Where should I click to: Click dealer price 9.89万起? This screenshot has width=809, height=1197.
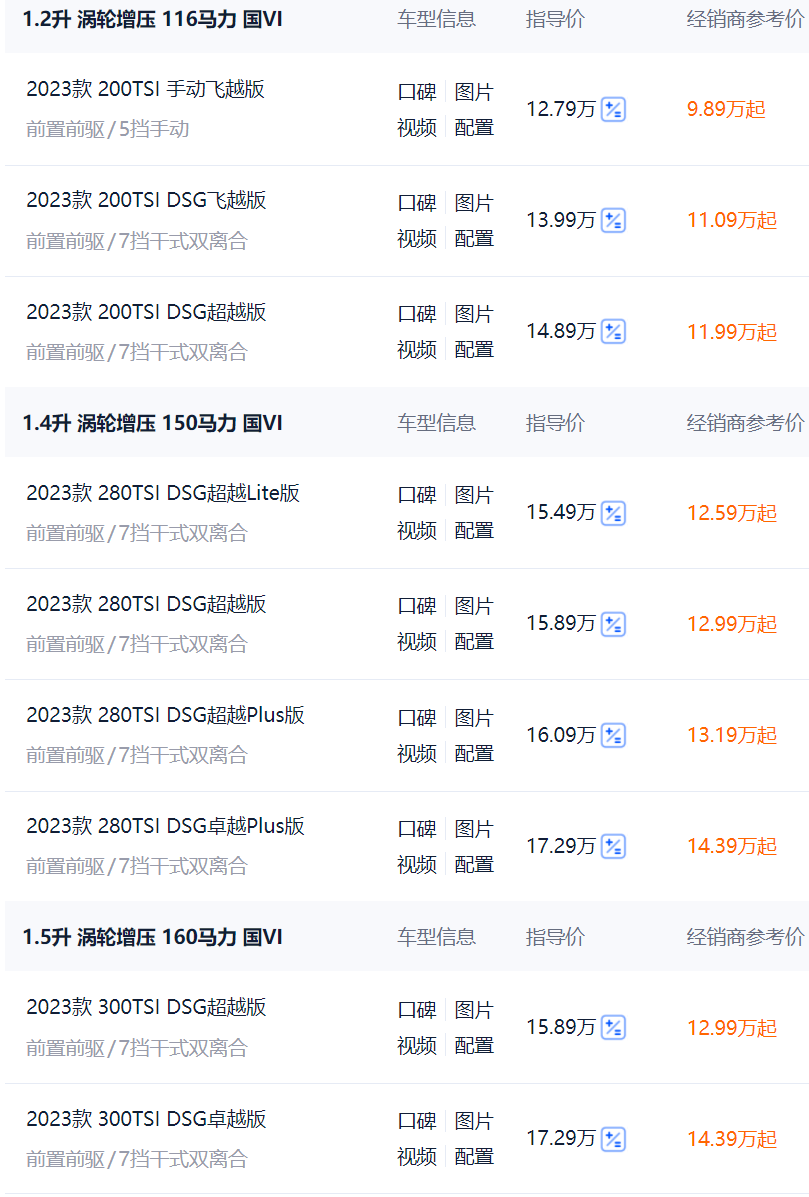point(726,109)
